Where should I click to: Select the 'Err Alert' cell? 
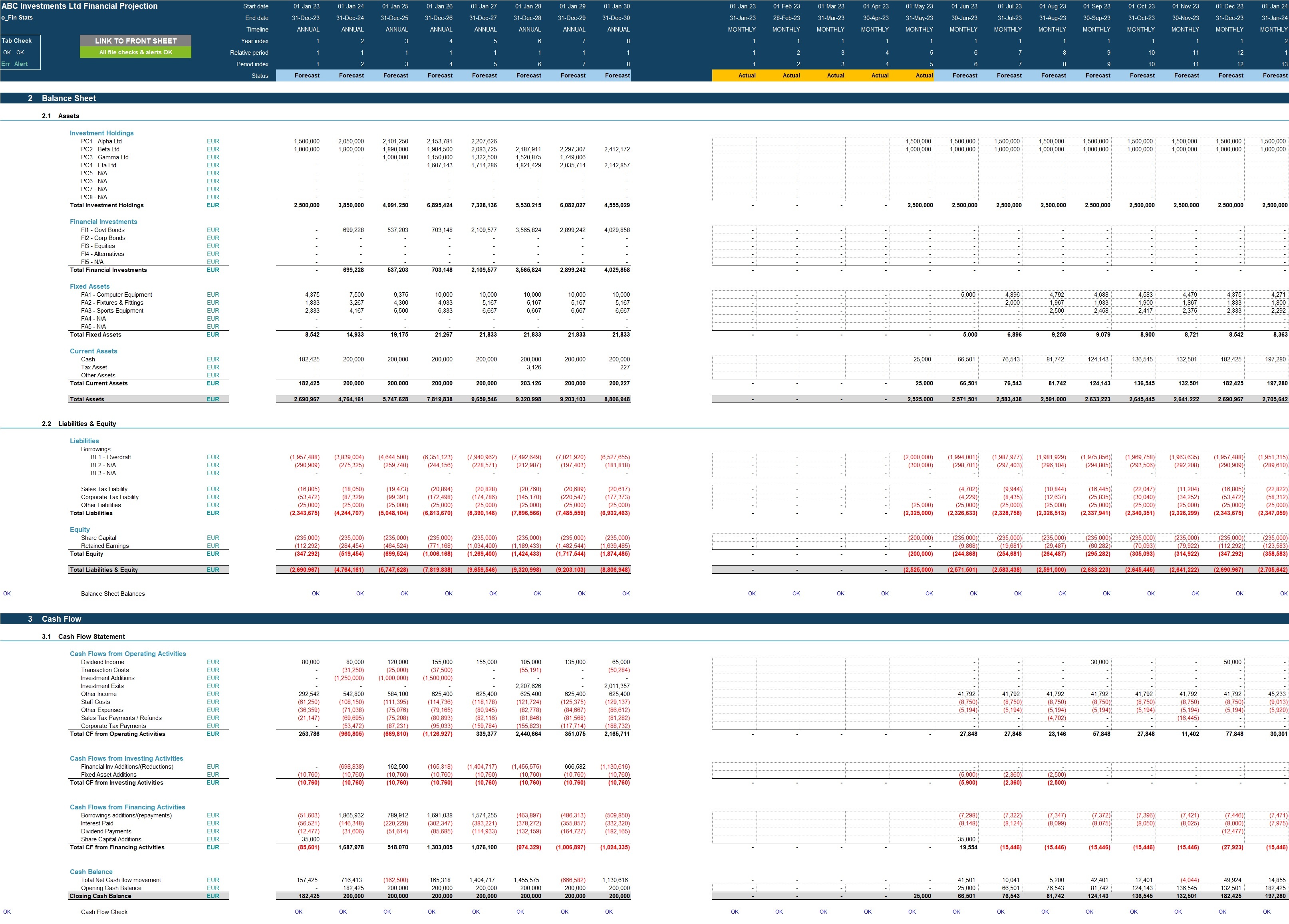14,64
